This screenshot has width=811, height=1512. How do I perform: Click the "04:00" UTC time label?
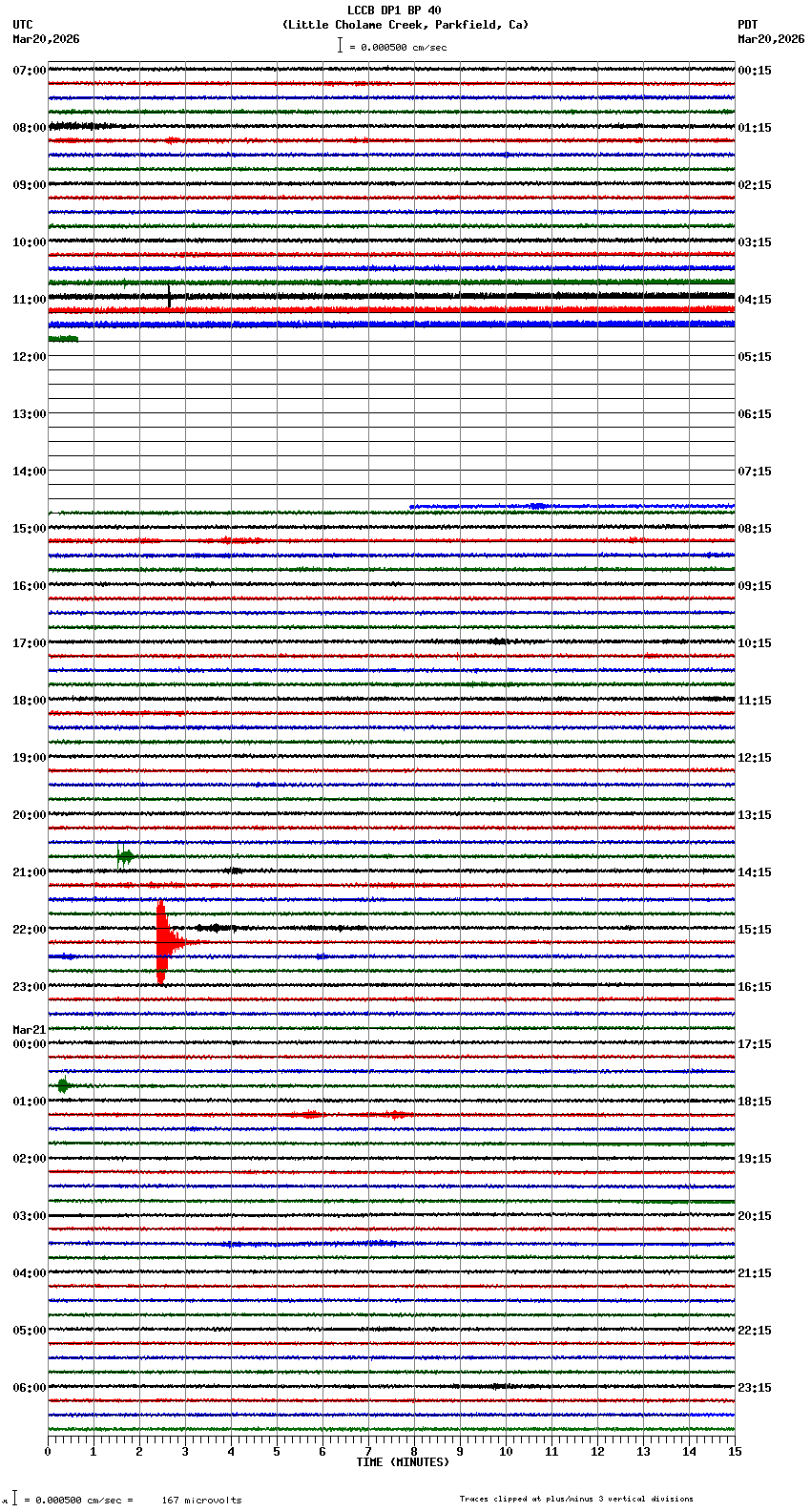30,1273
